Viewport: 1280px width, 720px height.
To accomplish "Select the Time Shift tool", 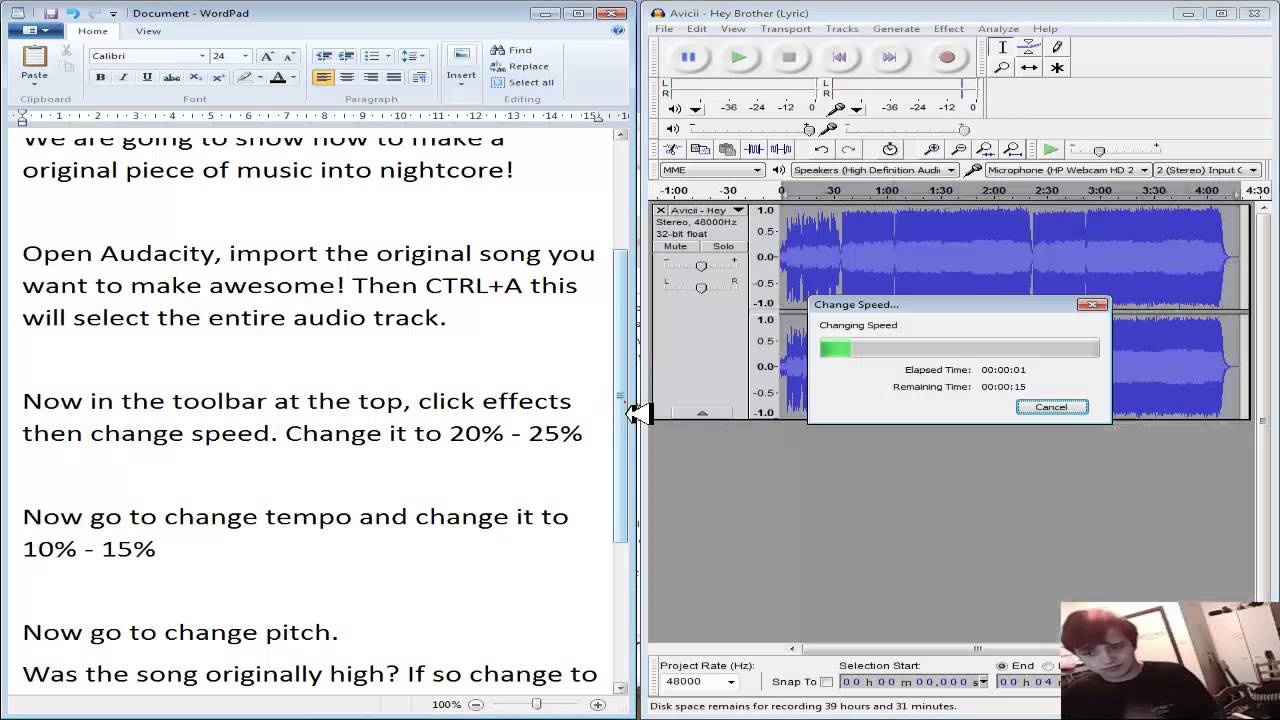I will (x=1029, y=68).
